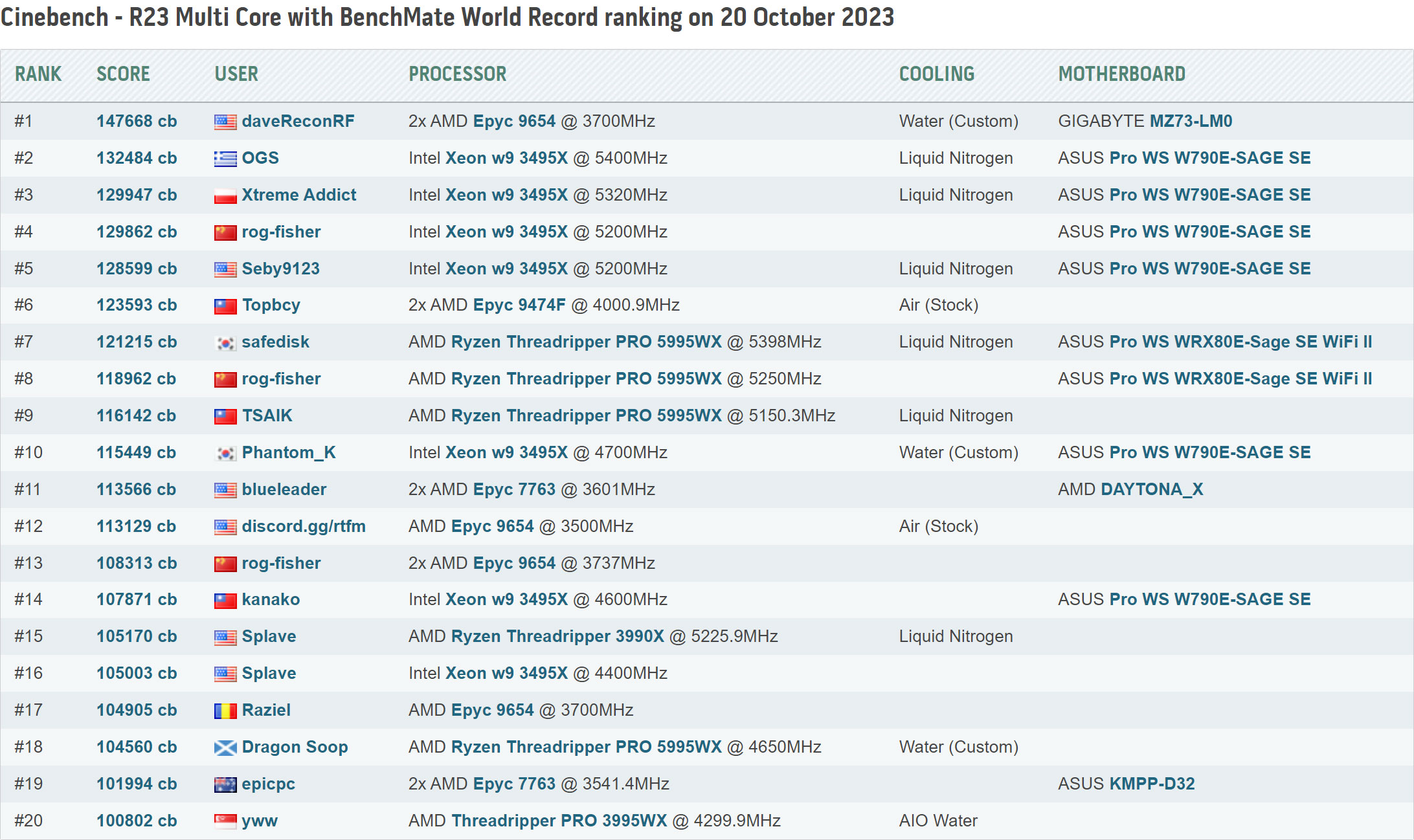Open the 105003 cb score entry
This screenshot has width=1414, height=840.
tap(137, 673)
